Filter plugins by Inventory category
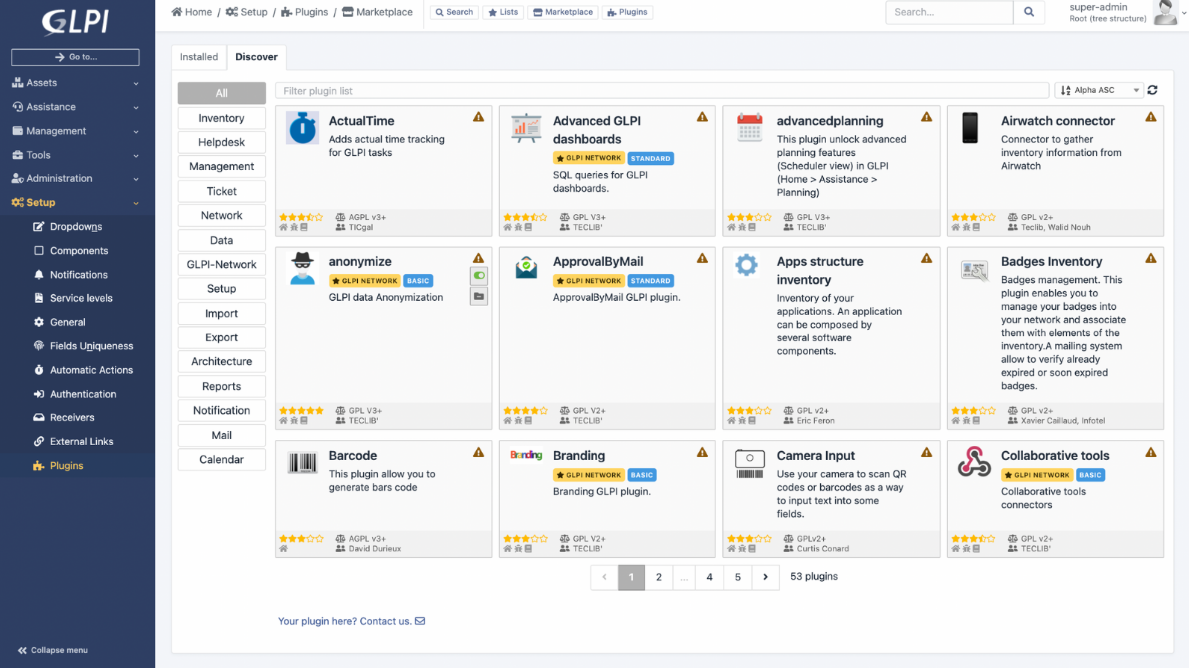Viewport: 1189px width, 668px height. point(221,118)
